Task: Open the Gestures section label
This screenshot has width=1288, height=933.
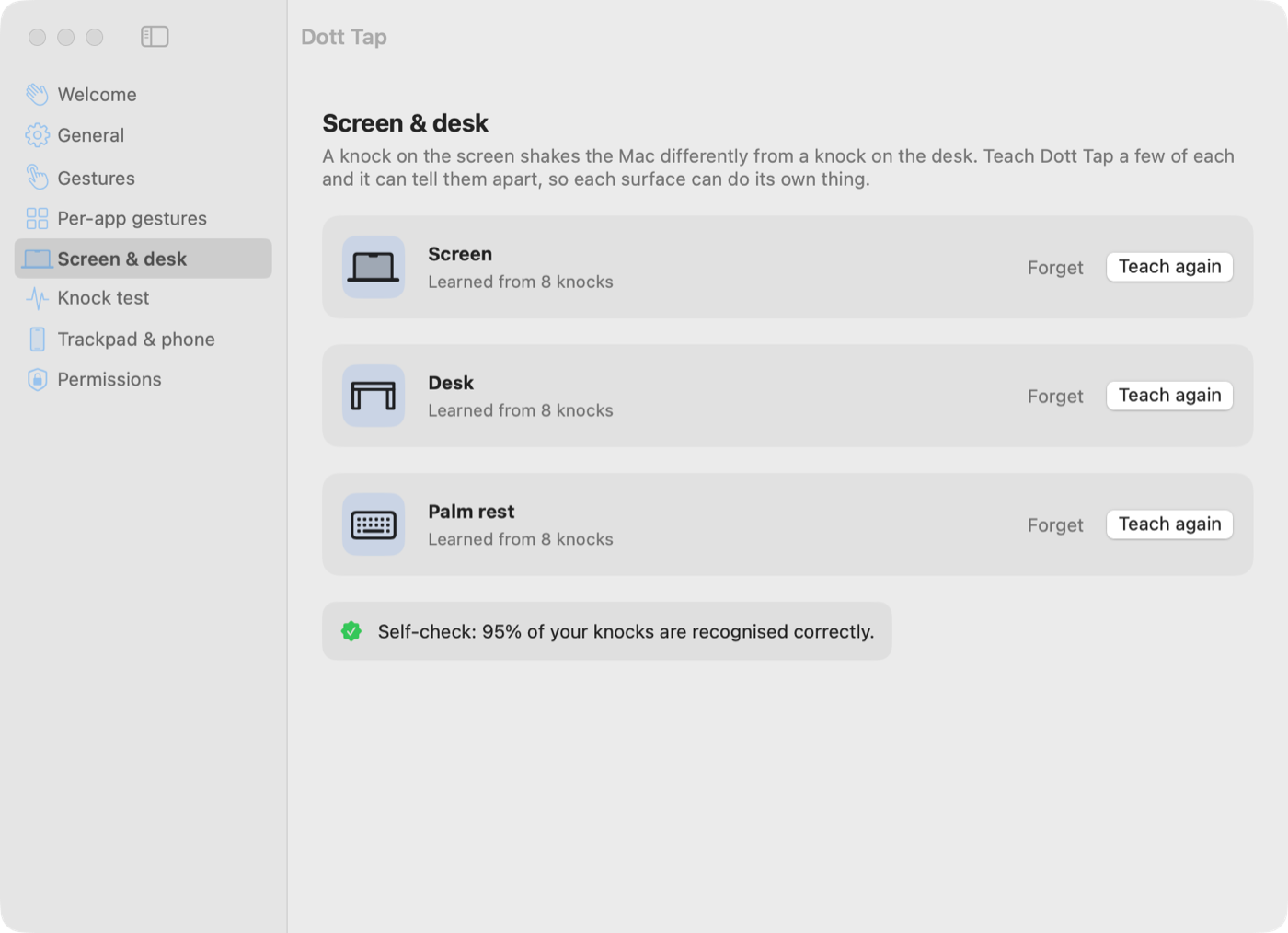Action: [x=96, y=178]
